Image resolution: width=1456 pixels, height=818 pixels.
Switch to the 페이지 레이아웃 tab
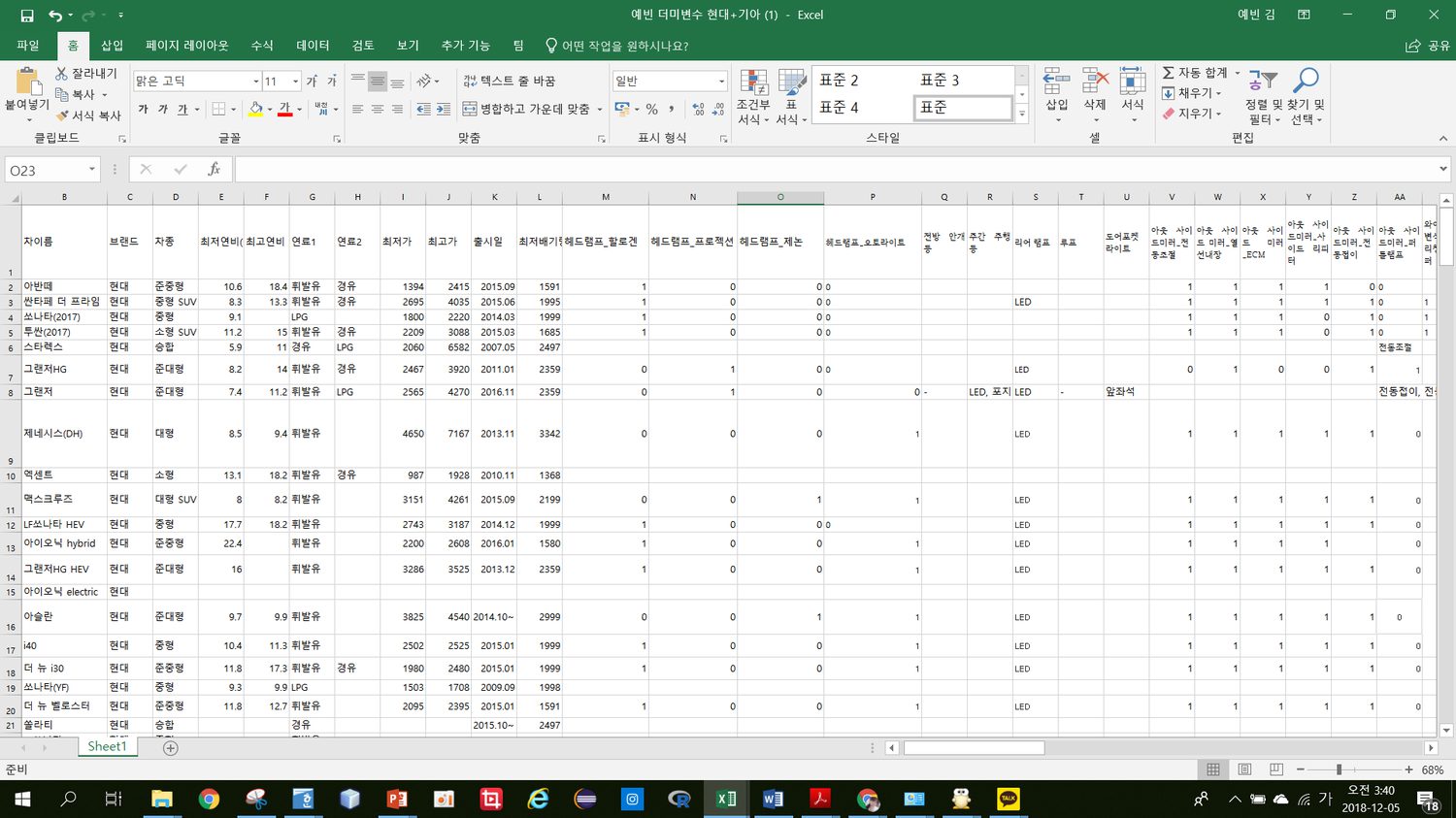187,46
